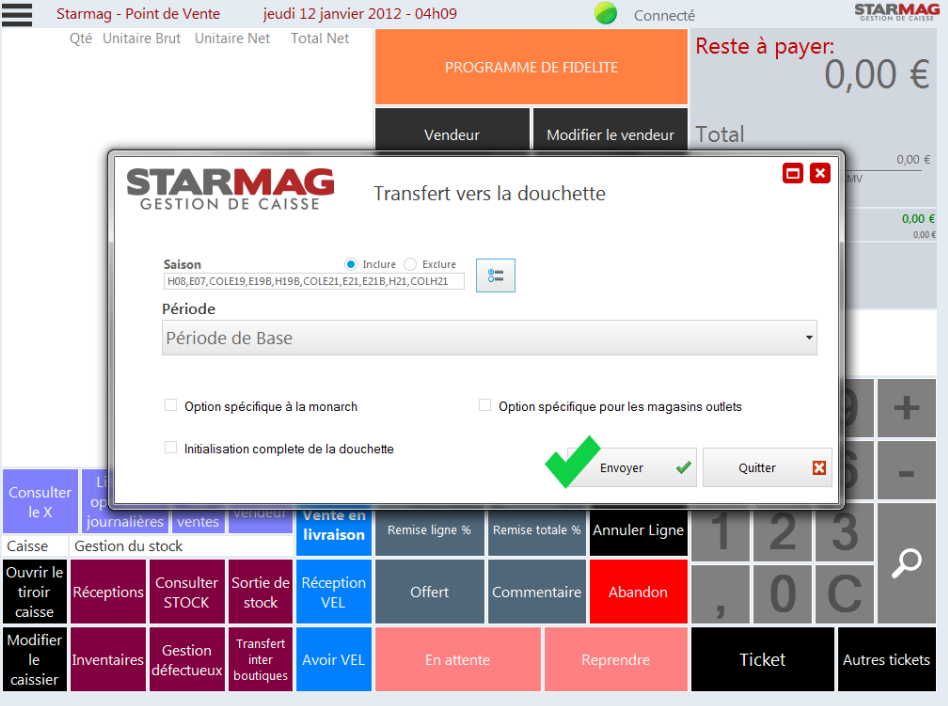The width and height of the screenshot is (948, 706).
Task: Click Modifier le vendeur button
Action: (610, 130)
